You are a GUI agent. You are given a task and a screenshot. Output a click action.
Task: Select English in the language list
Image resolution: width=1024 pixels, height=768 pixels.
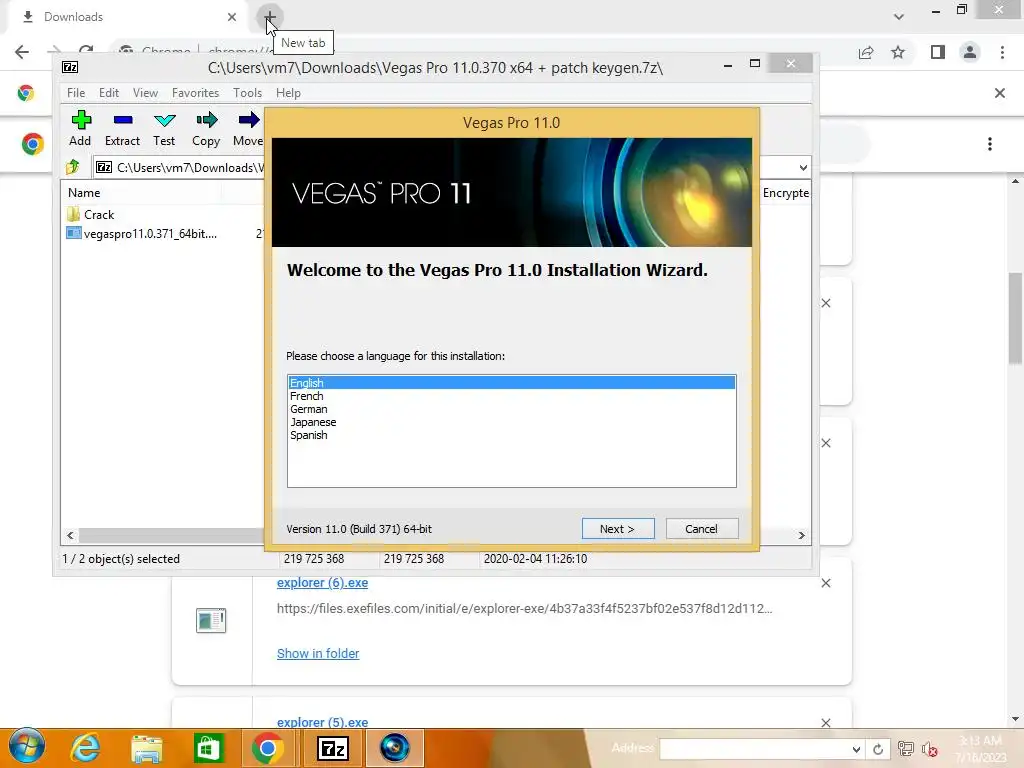[511, 383]
